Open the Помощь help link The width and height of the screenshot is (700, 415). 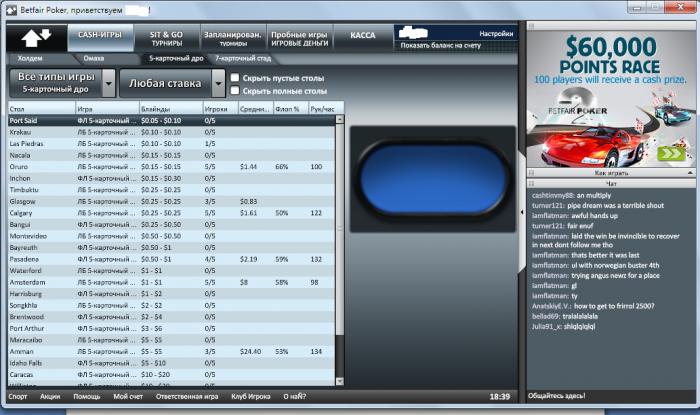click(87, 396)
